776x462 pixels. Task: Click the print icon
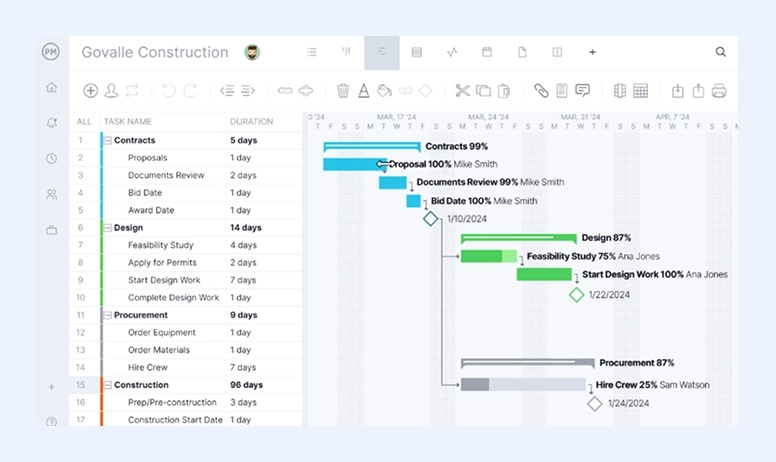click(719, 91)
